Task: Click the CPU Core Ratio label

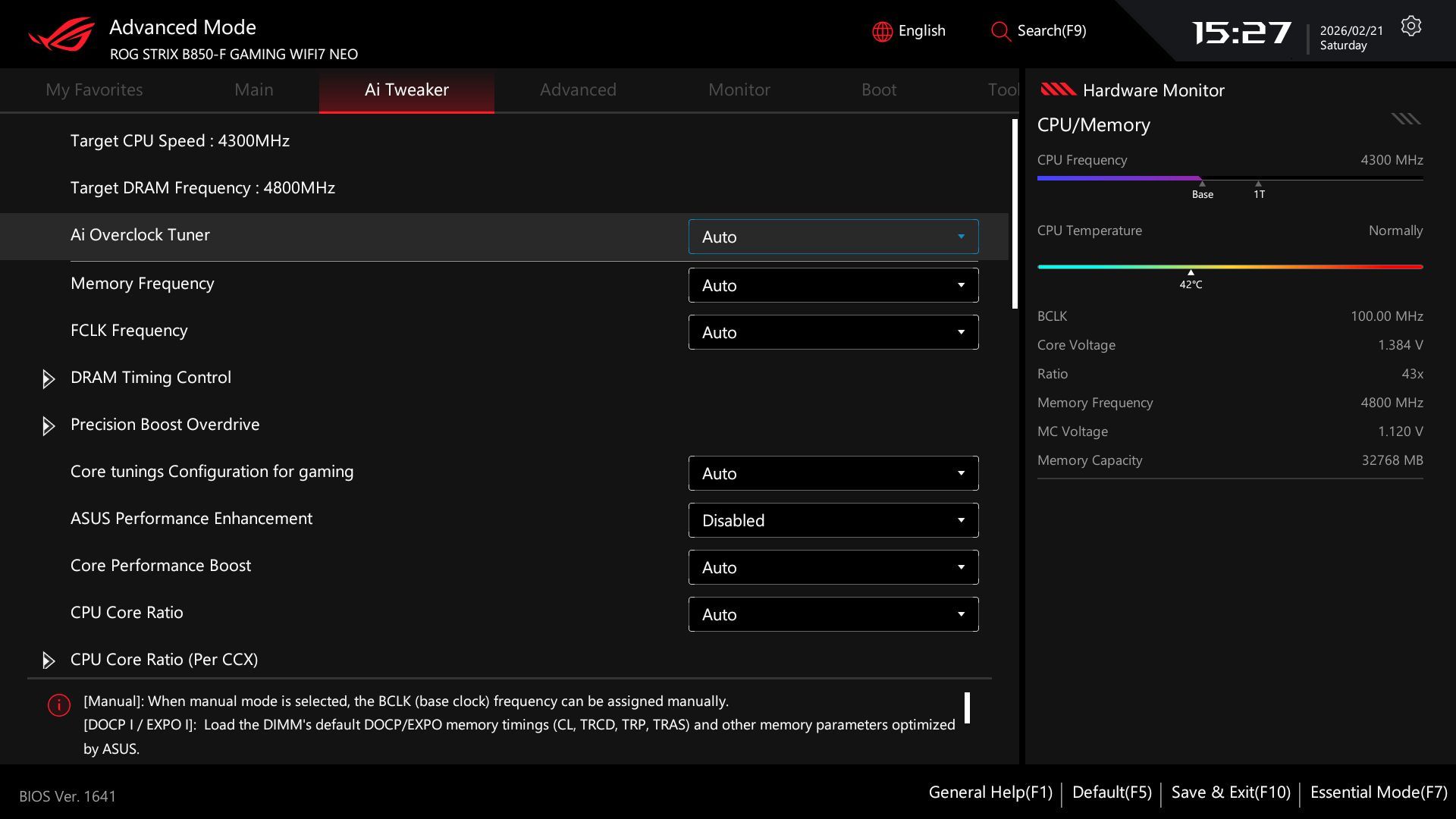Action: pyautogui.click(x=127, y=612)
